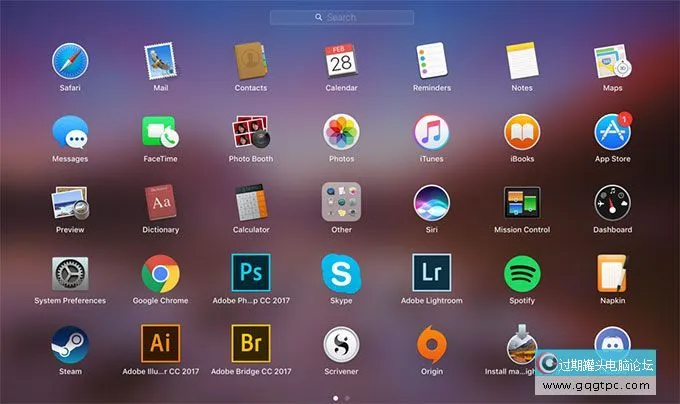The width and height of the screenshot is (680, 404).
Task: Launch Mission Control
Action: [x=522, y=201]
